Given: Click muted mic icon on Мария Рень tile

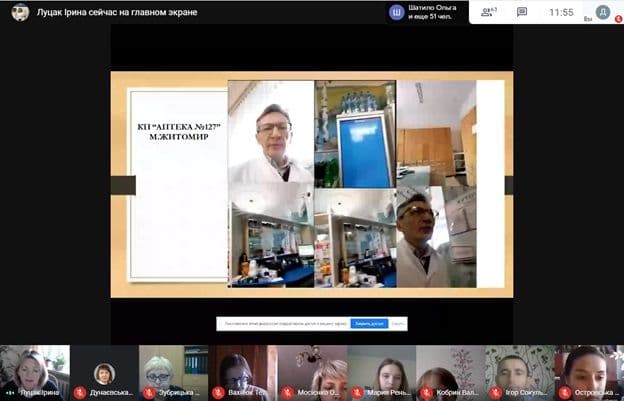Looking at the screenshot, I should tap(357, 393).
